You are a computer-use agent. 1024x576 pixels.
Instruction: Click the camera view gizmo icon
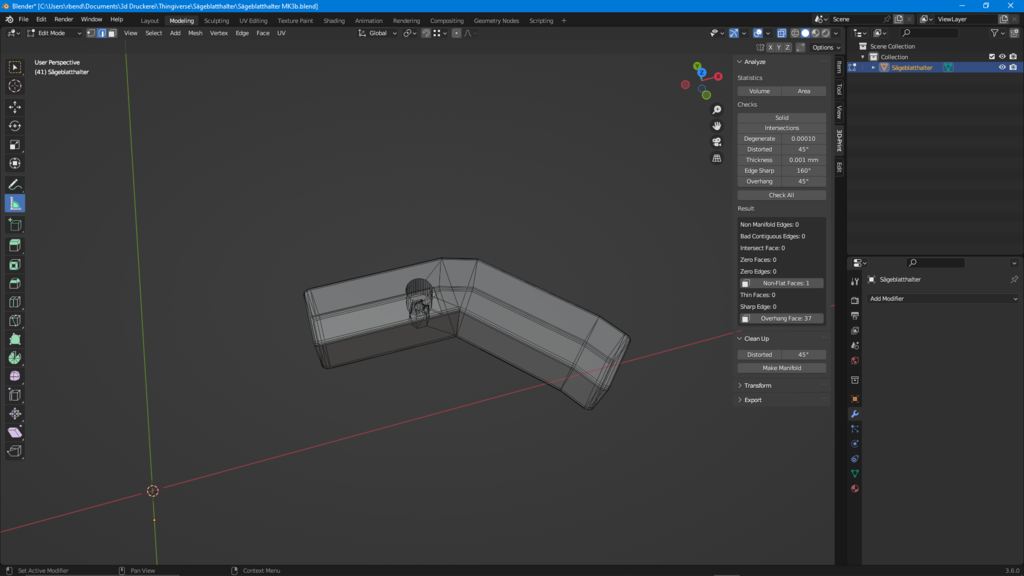pos(717,142)
